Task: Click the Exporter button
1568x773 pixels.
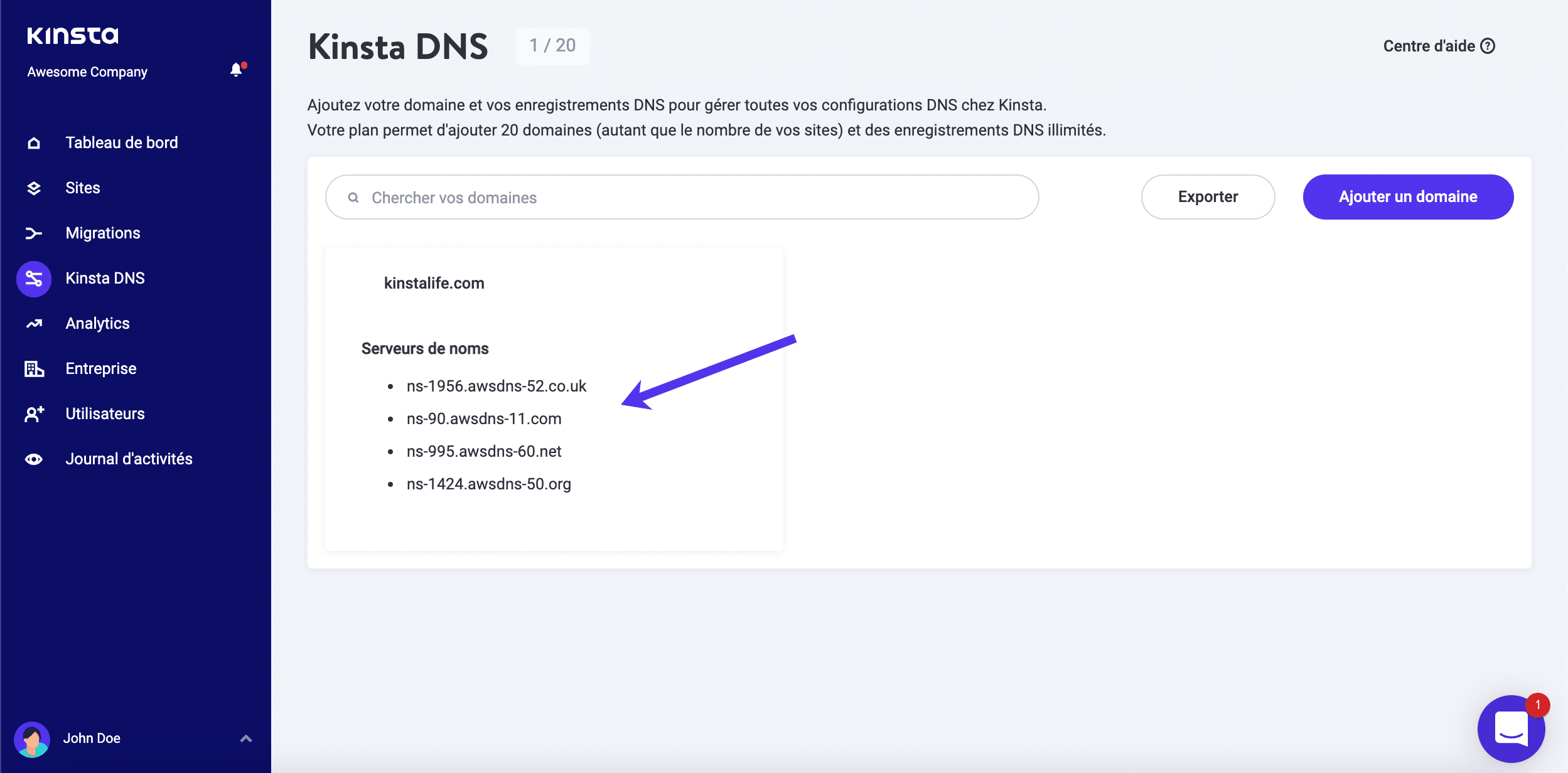Action: (1208, 196)
